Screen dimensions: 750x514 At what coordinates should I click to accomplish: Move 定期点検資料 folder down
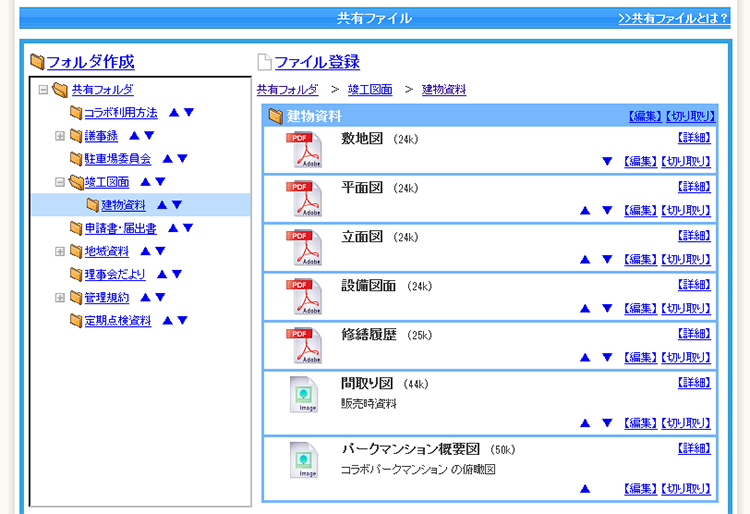(x=182, y=320)
